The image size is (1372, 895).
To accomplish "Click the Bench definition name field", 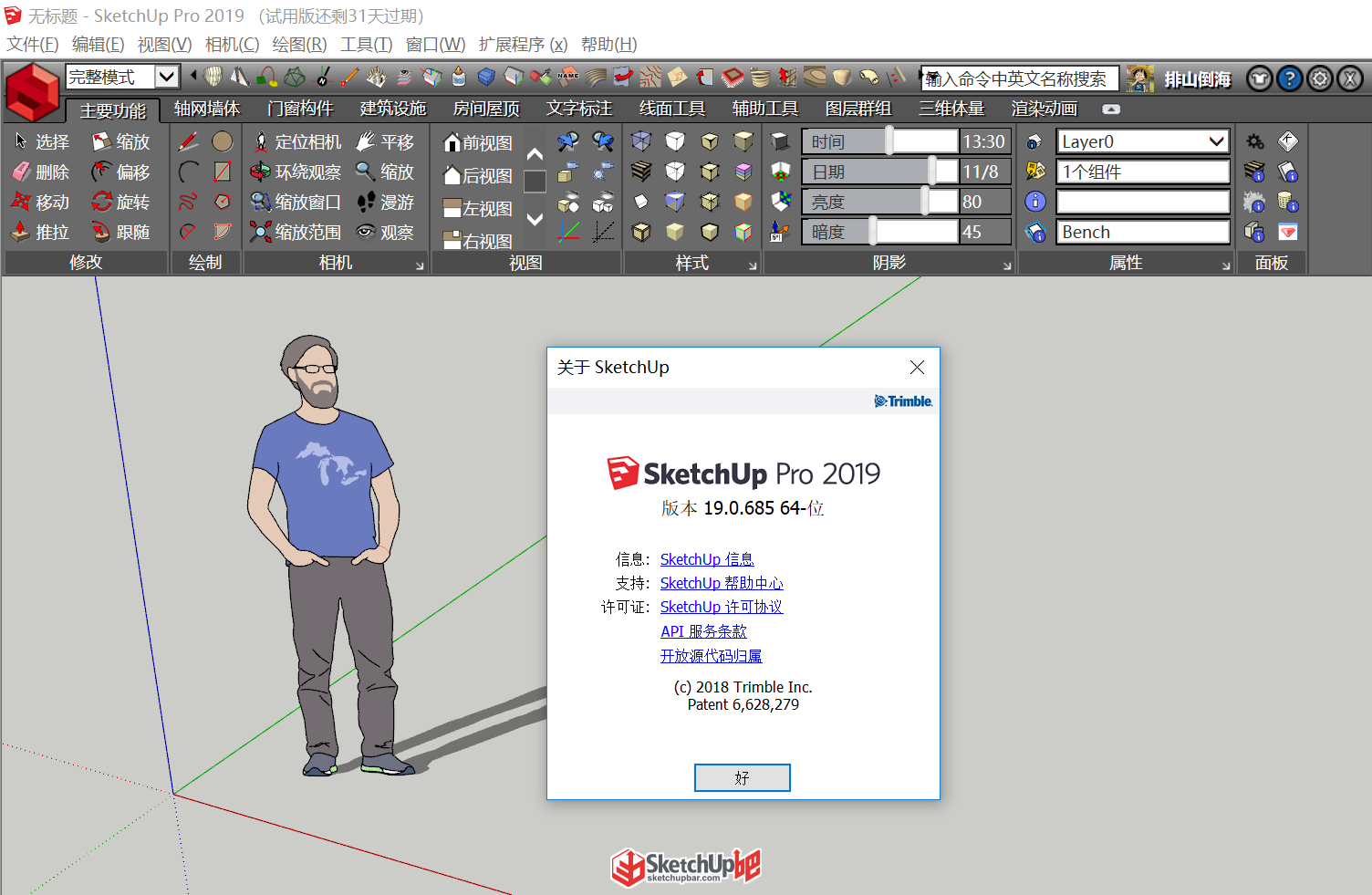I will [1143, 232].
